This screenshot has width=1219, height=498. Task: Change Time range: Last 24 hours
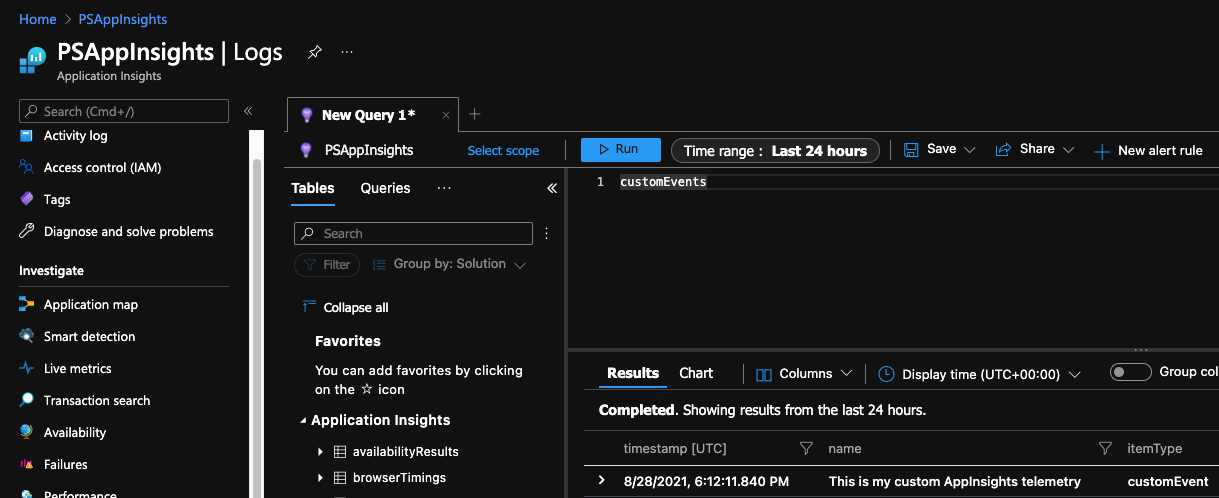(776, 151)
